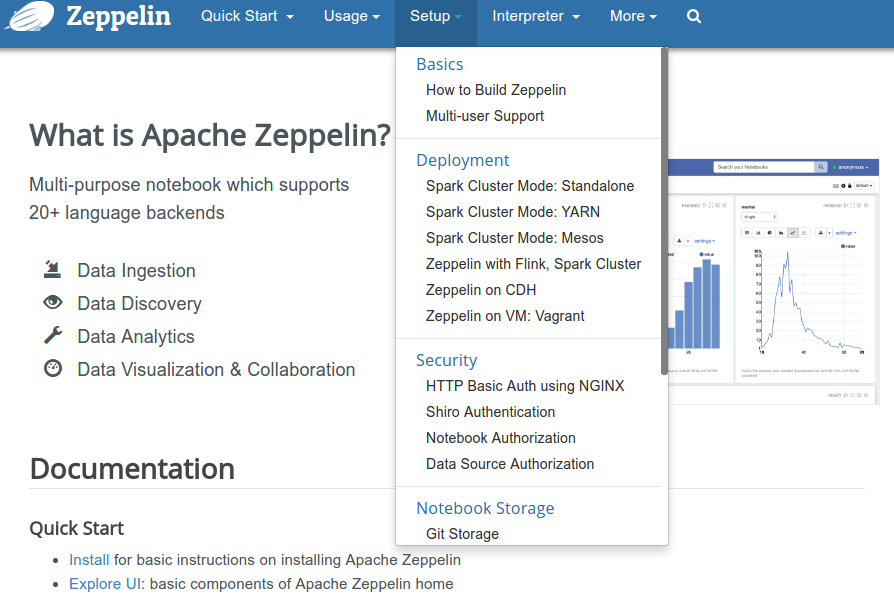Open the Usage dropdown menu
The image size is (894, 600).
(352, 16)
